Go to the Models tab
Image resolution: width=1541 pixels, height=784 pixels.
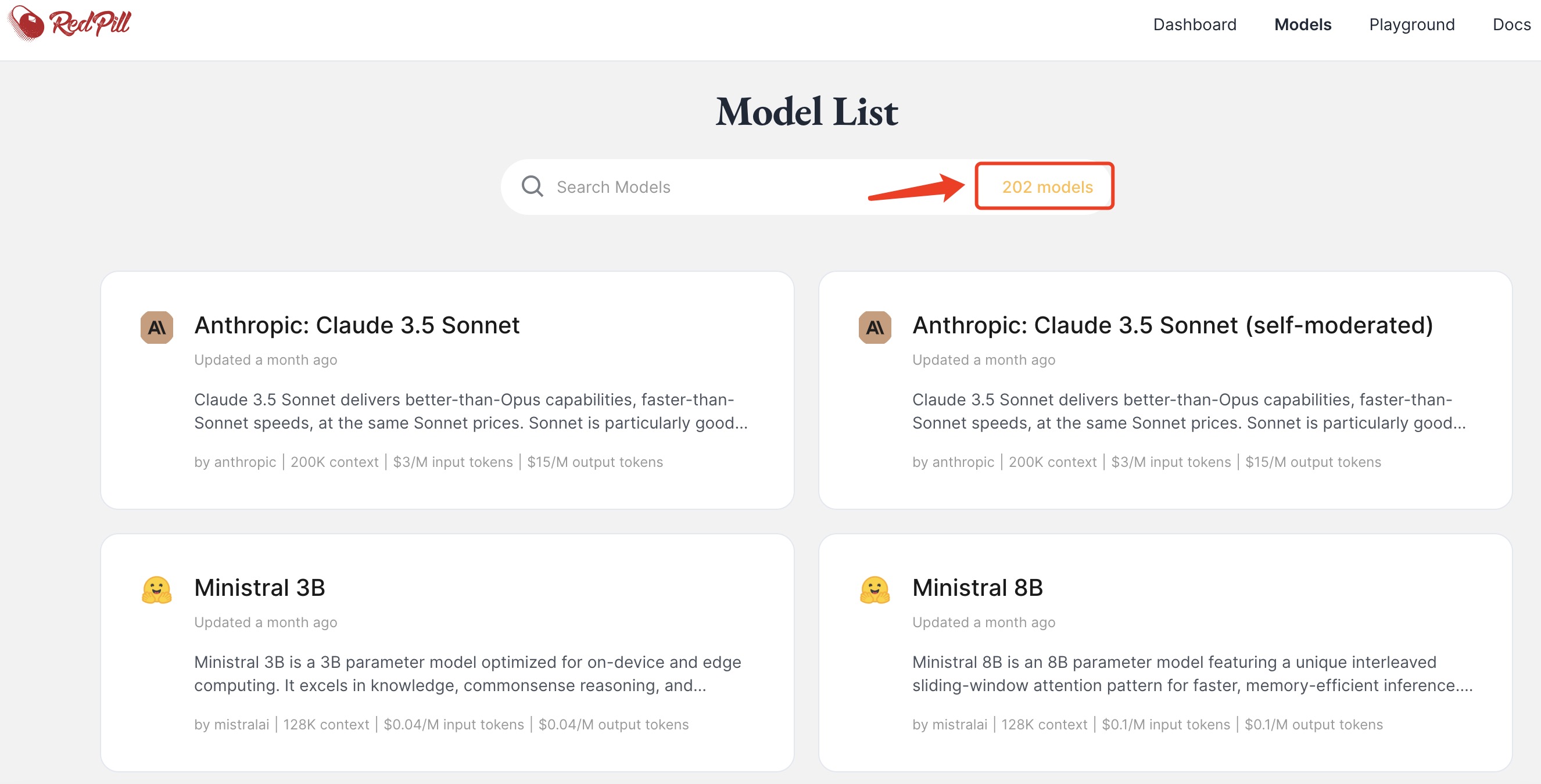(x=1302, y=24)
